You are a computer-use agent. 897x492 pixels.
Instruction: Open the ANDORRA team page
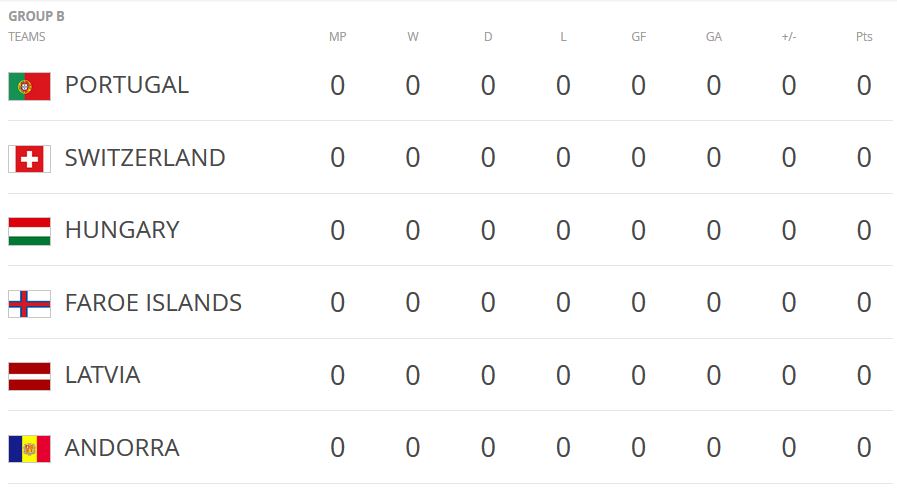121,448
